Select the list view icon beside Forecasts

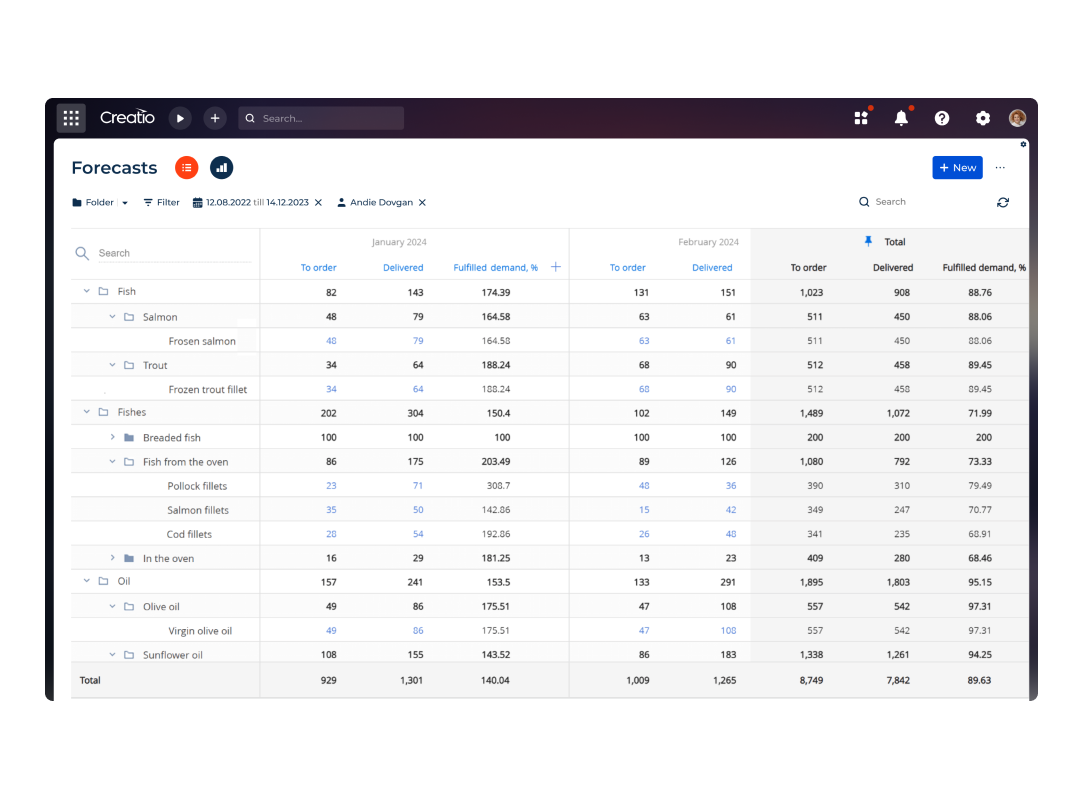(186, 167)
